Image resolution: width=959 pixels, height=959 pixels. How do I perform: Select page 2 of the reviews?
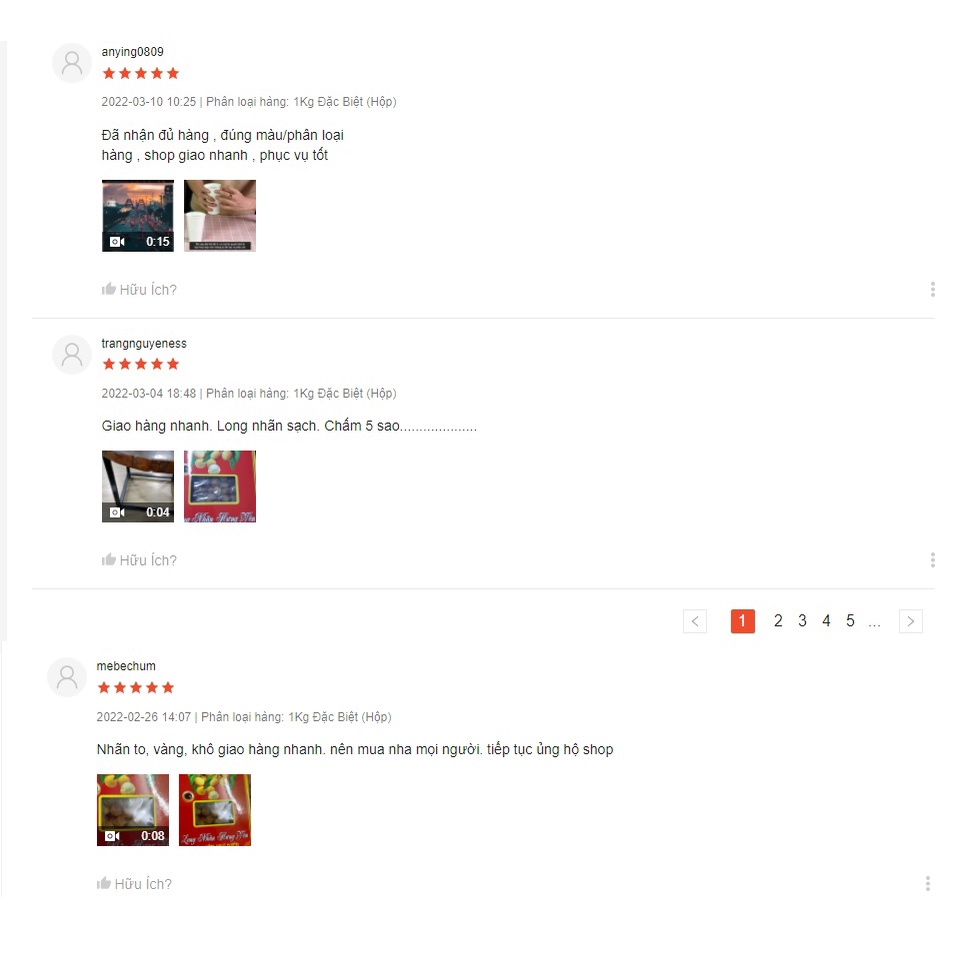click(778, 621)
